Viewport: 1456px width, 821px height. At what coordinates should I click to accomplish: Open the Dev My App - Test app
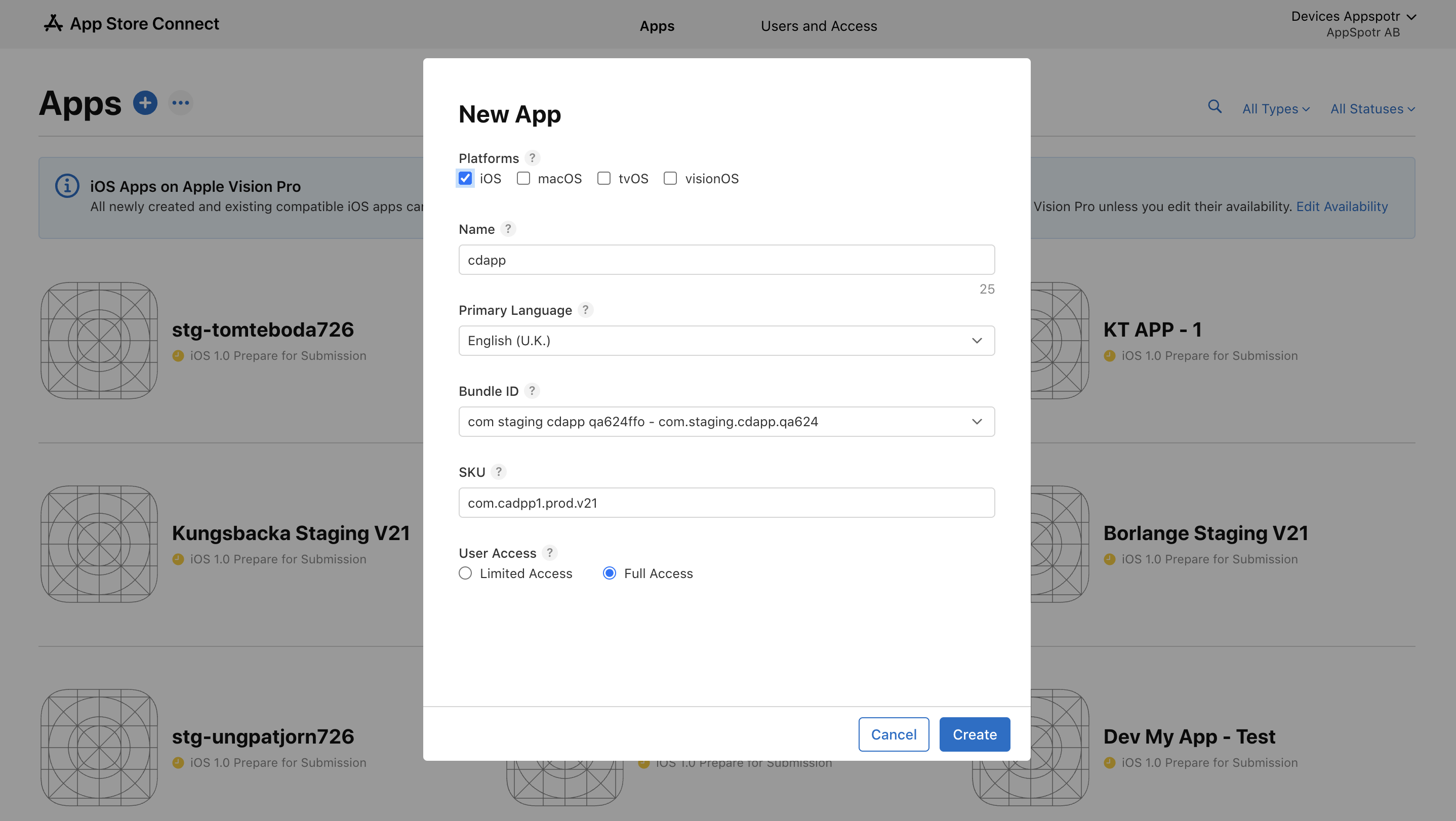[1189, 736]
